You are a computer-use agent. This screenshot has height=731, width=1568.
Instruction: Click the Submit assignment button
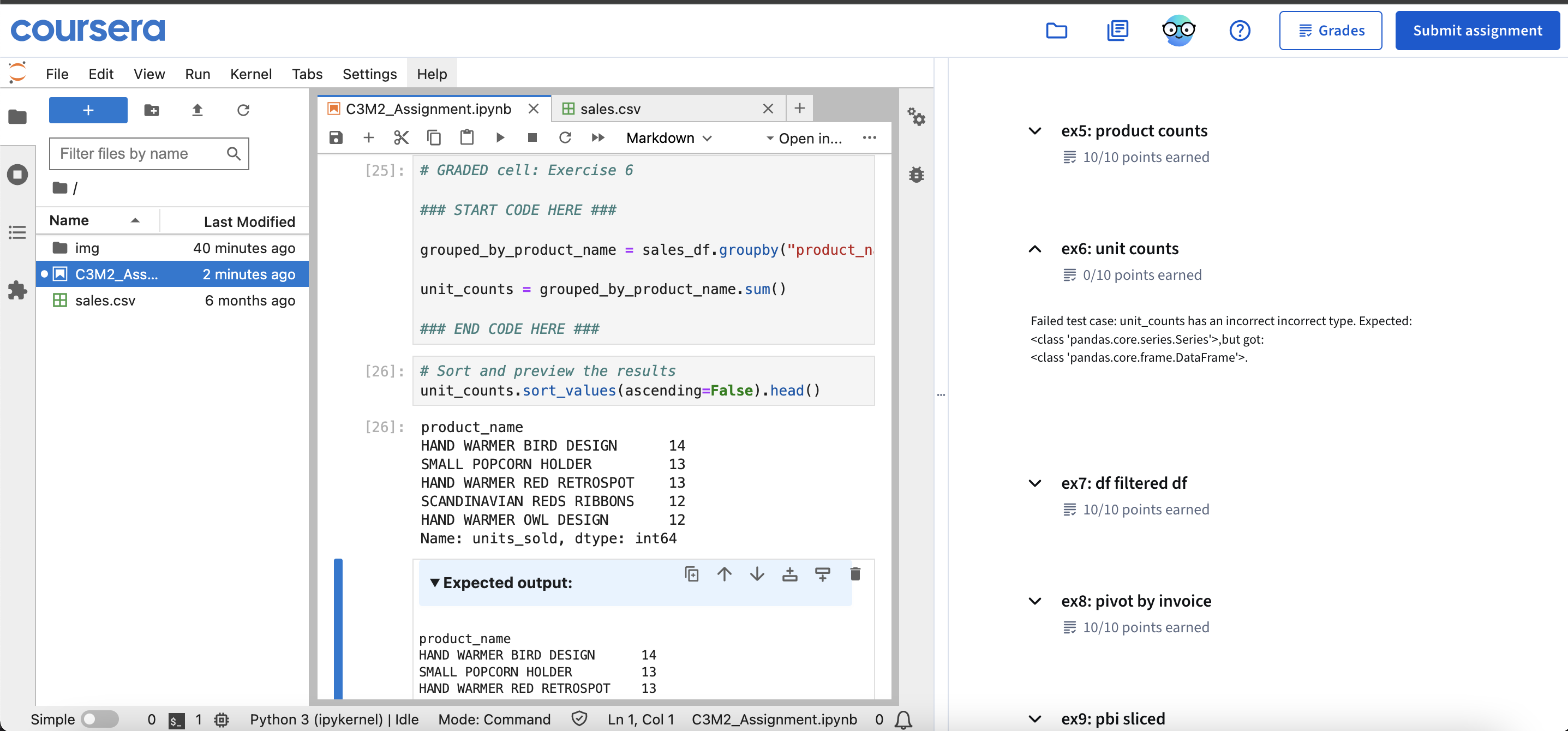[1477, 31]
